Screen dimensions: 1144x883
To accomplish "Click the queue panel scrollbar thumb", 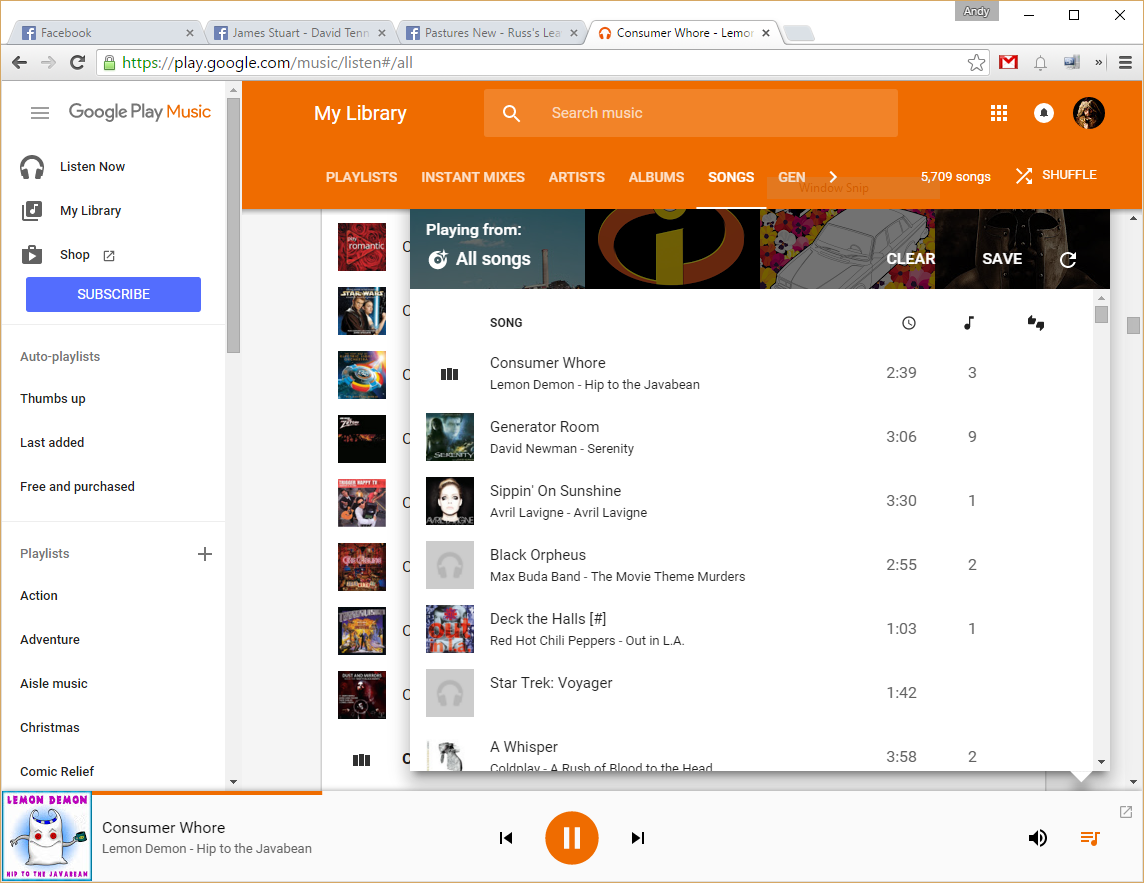I will pyautogui.click(x=1102, y=315).
